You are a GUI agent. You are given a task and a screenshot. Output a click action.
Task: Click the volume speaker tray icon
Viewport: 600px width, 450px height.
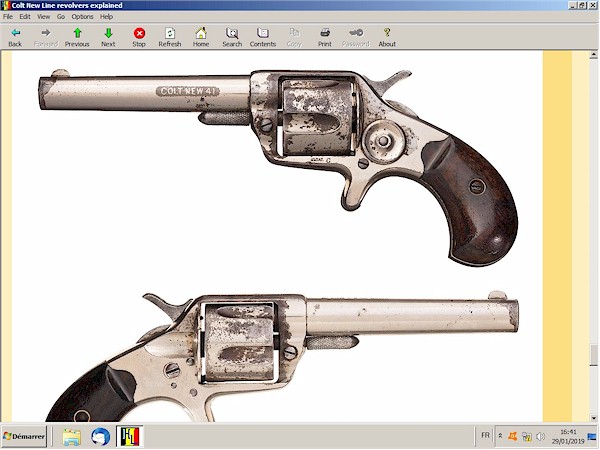[x=540, y=437]
